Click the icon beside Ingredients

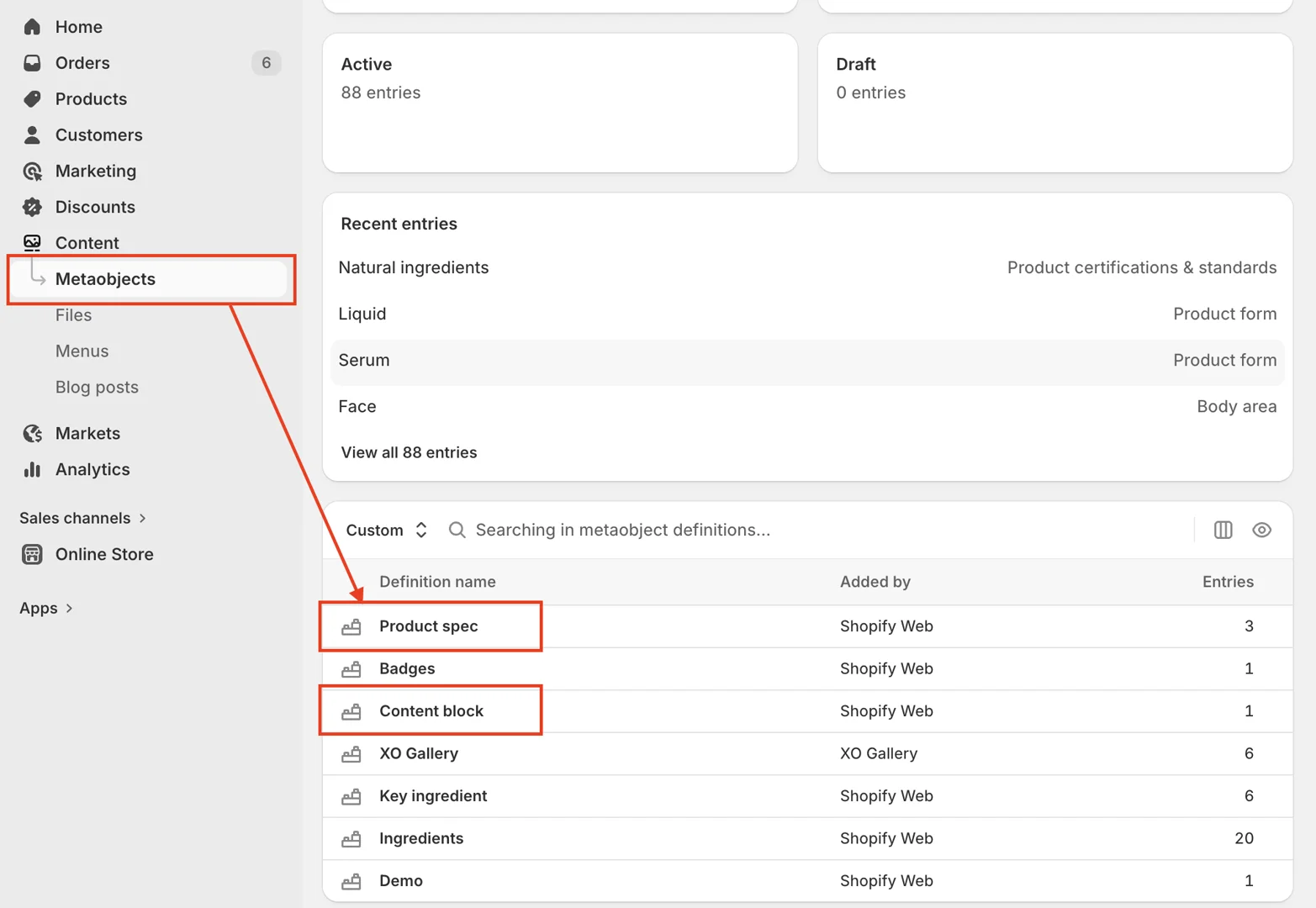[x=351, y=839]
